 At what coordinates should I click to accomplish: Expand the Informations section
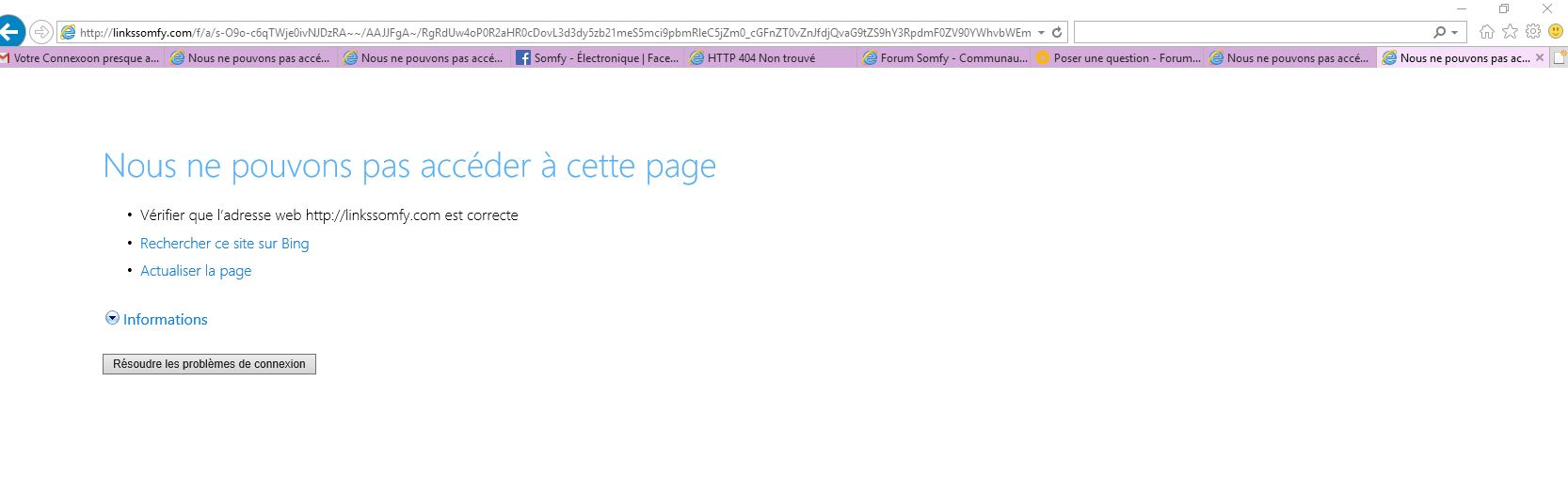[156, 320]
